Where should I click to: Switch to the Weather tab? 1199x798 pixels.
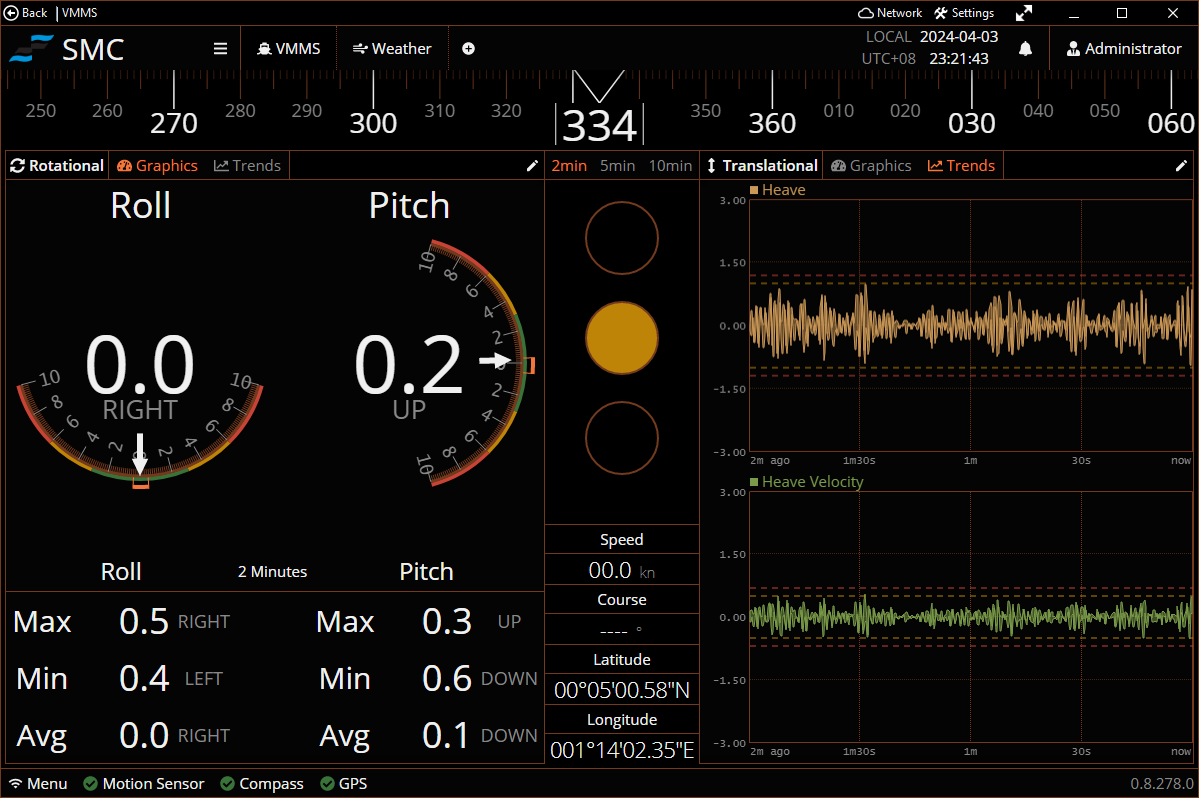point(392,47)
